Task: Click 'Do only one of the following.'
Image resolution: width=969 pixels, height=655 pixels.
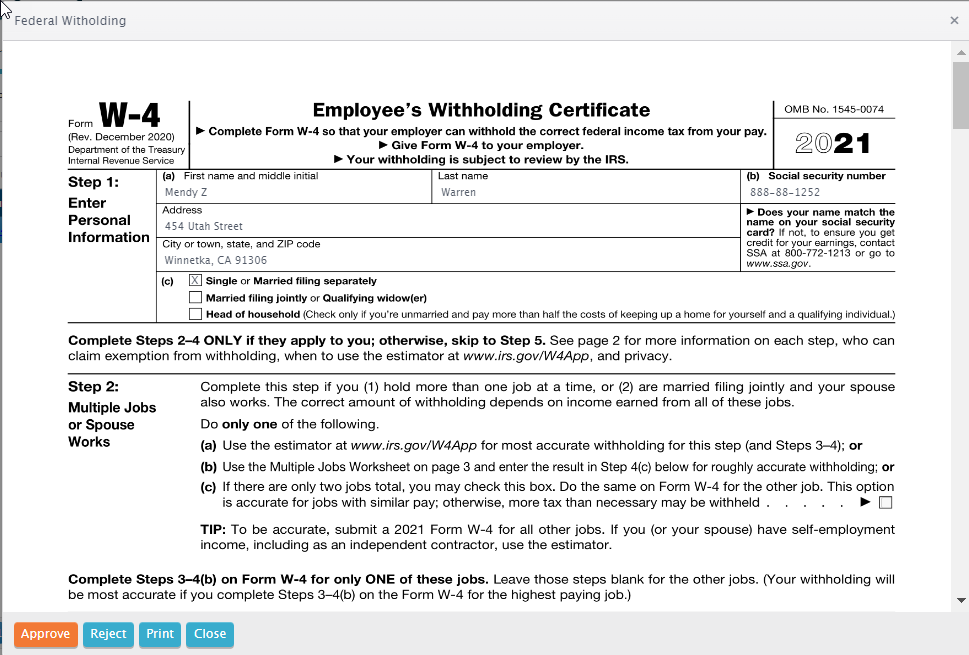Action: pos(289,425)
